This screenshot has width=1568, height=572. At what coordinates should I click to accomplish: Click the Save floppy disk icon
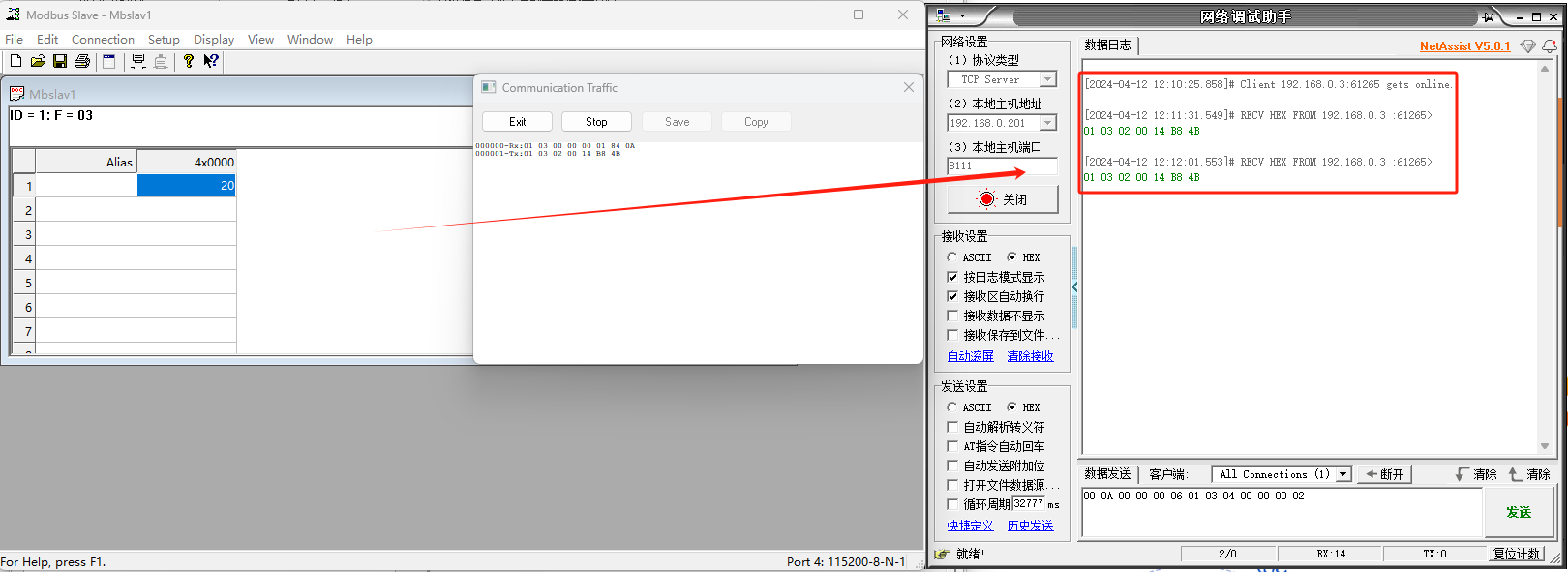[x=60, y=61]
